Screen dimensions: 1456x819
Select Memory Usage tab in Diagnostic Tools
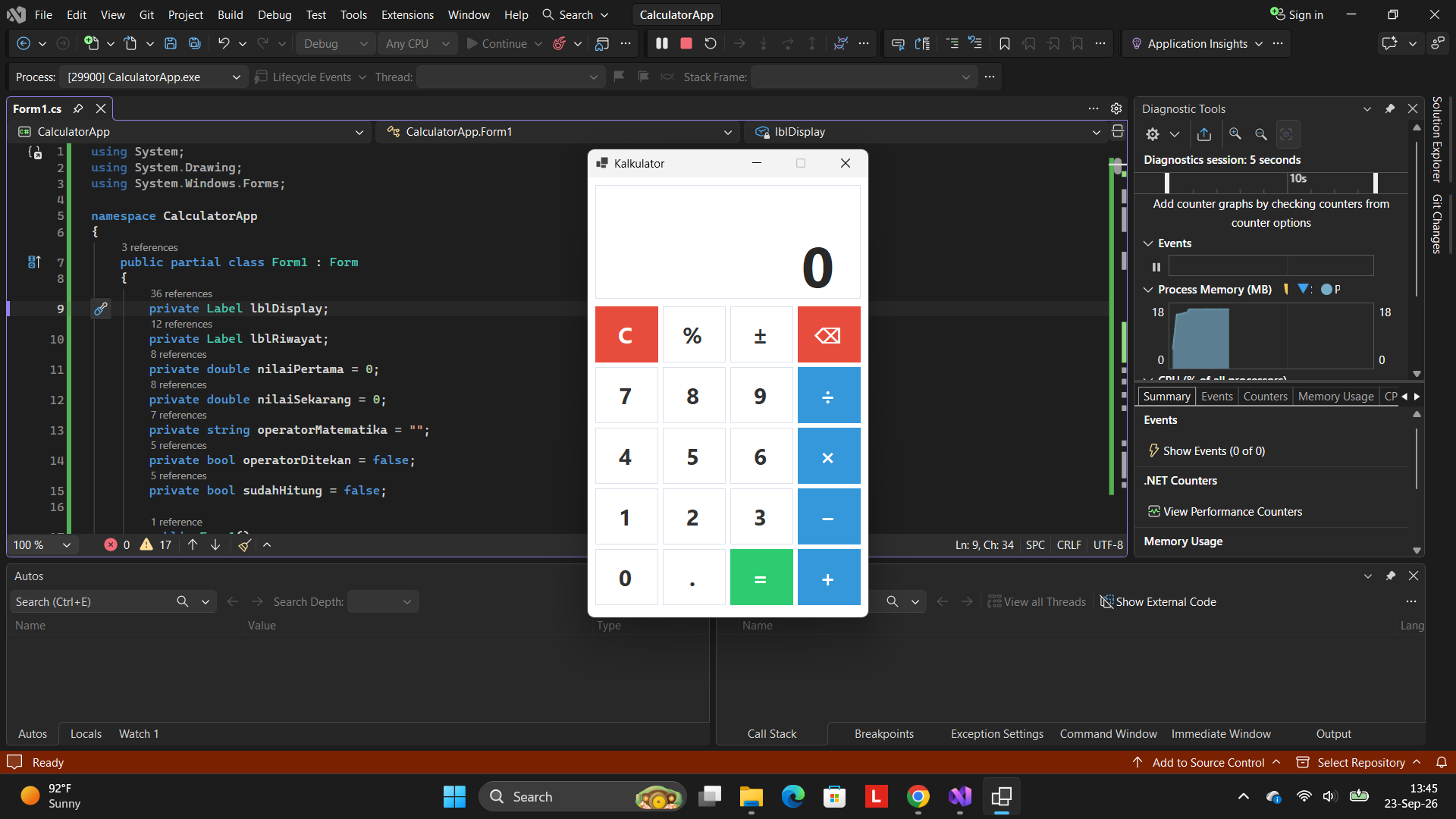coord(1335,397)
